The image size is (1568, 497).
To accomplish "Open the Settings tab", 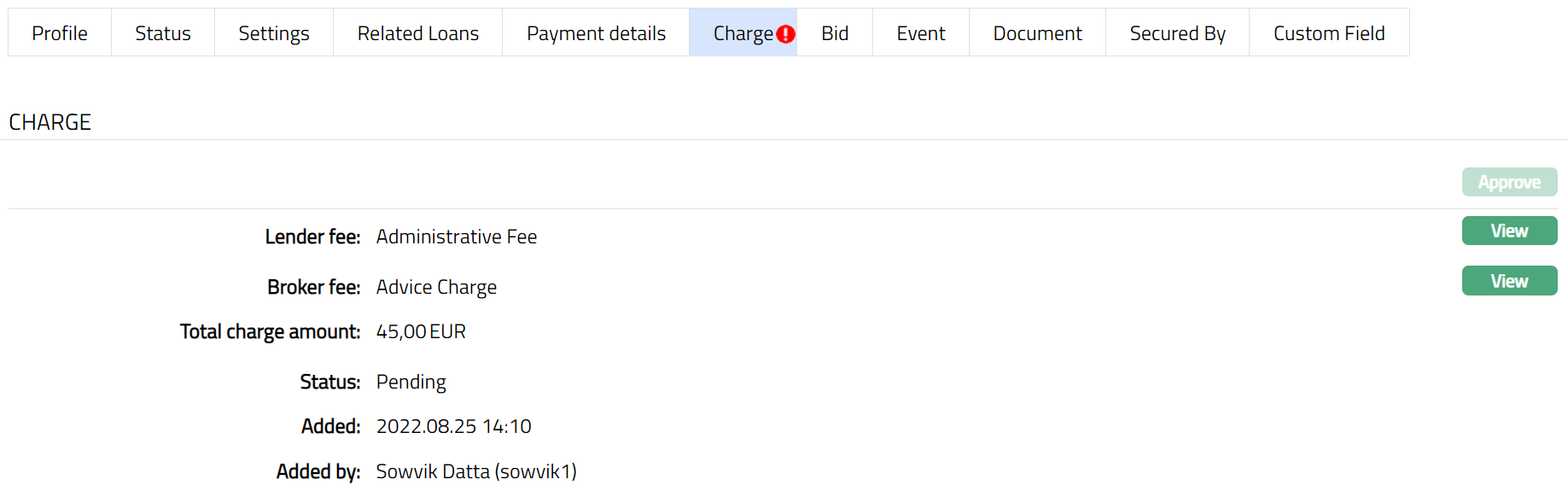I will coord(274,33).
